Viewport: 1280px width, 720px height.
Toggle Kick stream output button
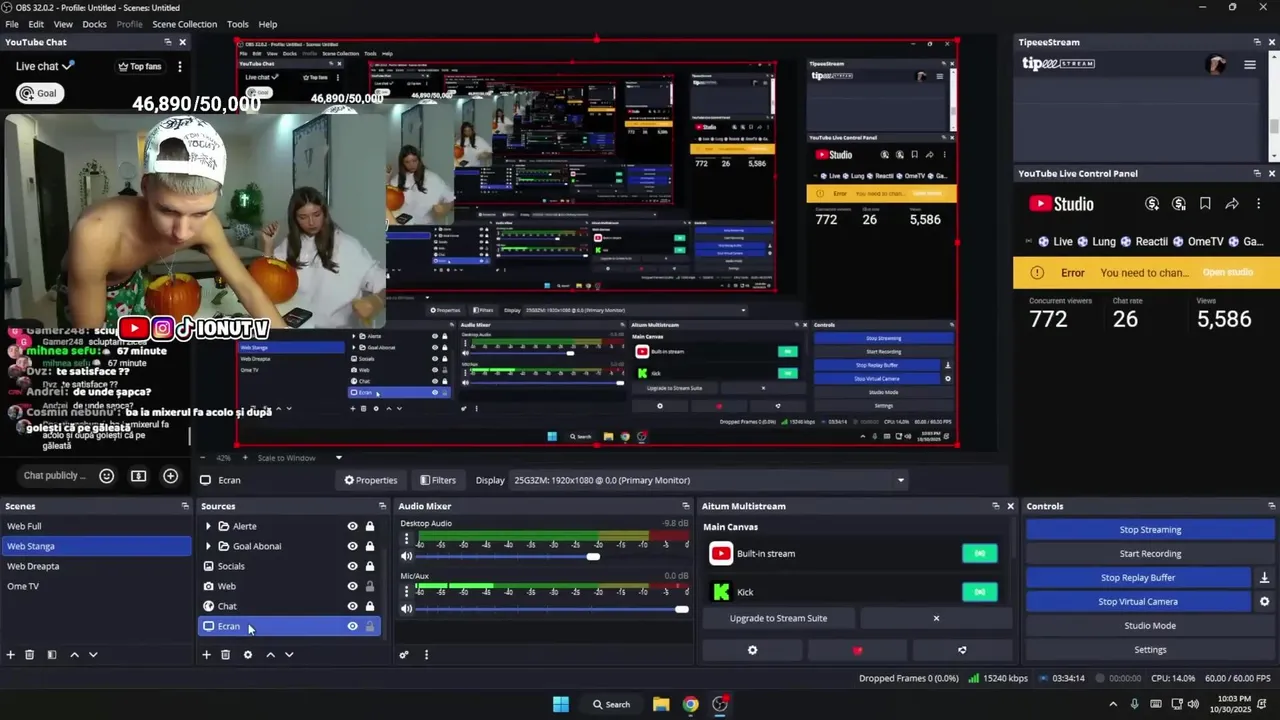tap(979, 592)
